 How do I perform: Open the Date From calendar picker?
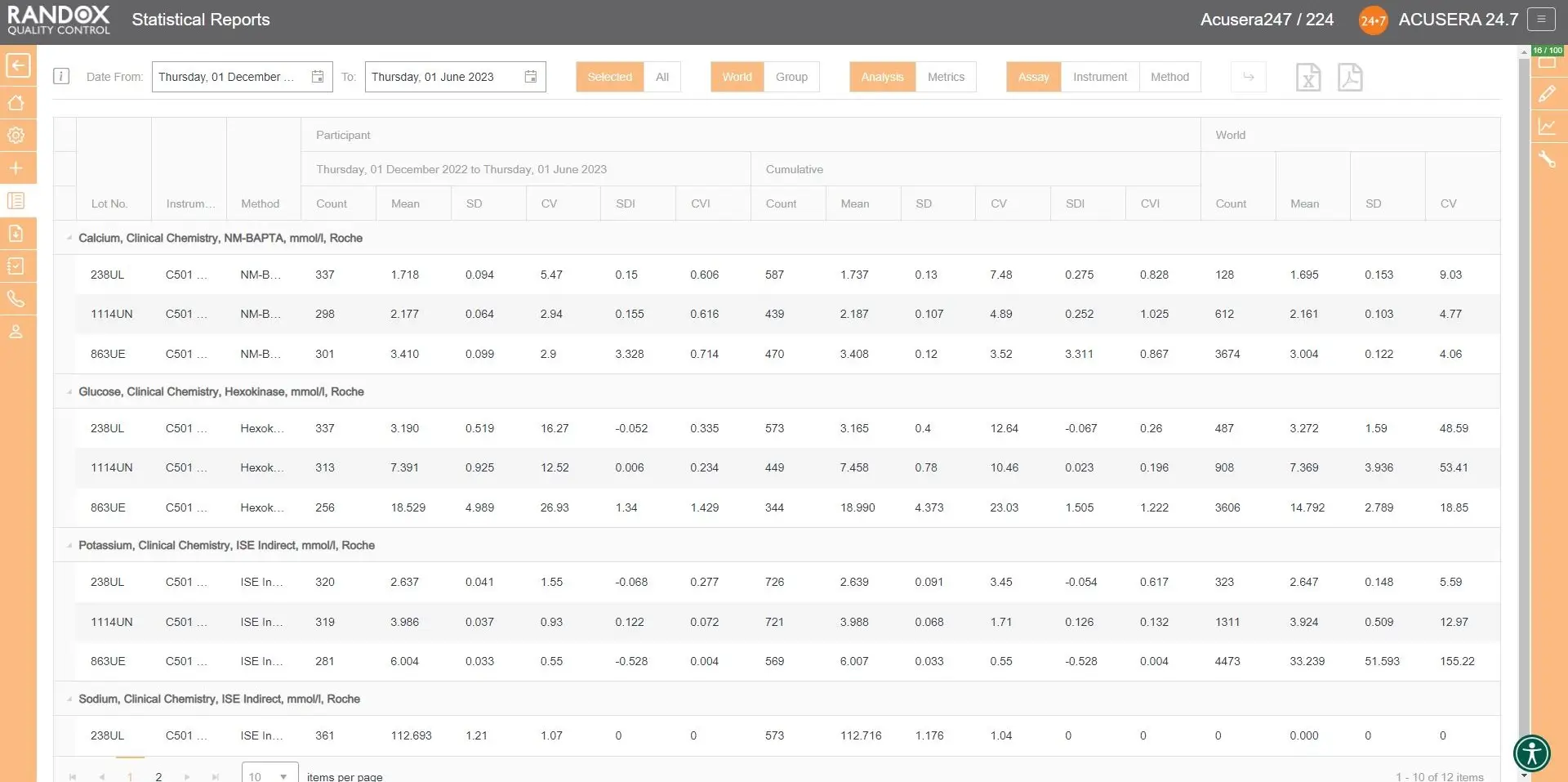click(318, 76)
